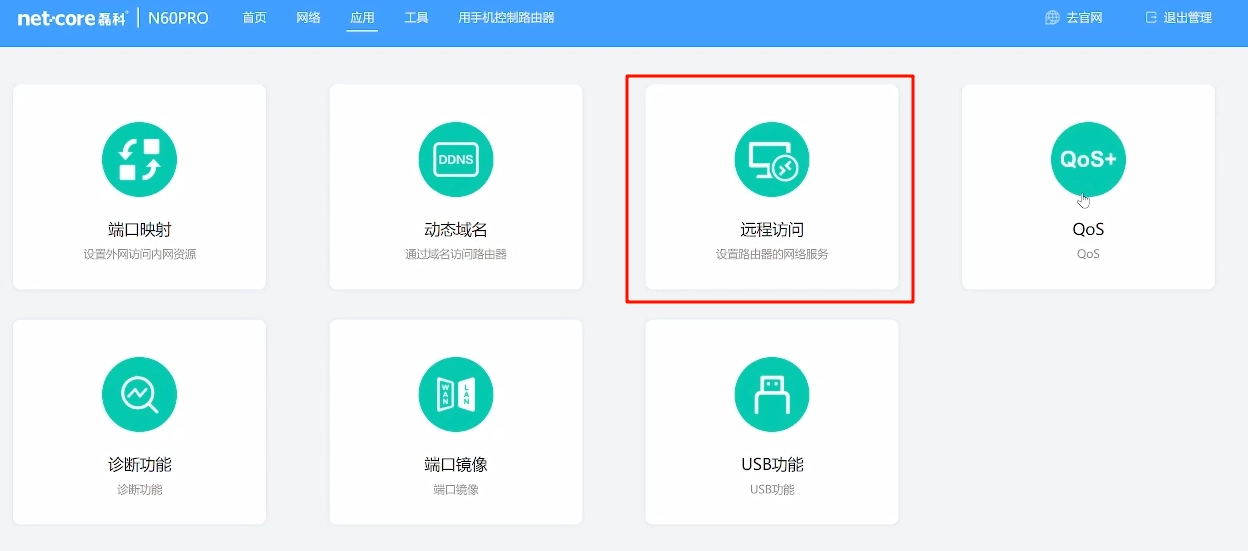Open the 网络 network tab
This screenshot has width=1248, height=551.
[x=309, y=18]
